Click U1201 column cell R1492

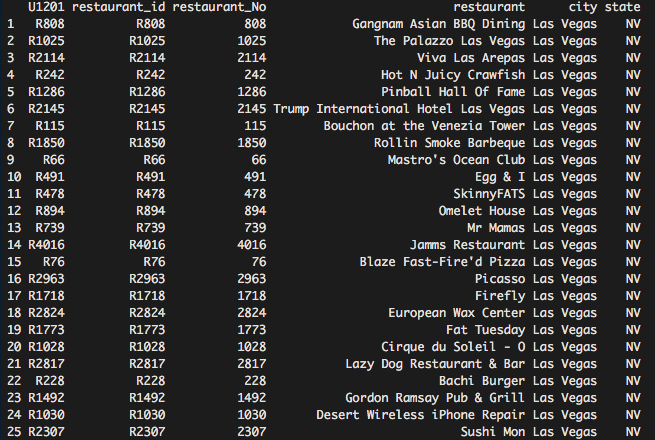click(x=46, y=398)
